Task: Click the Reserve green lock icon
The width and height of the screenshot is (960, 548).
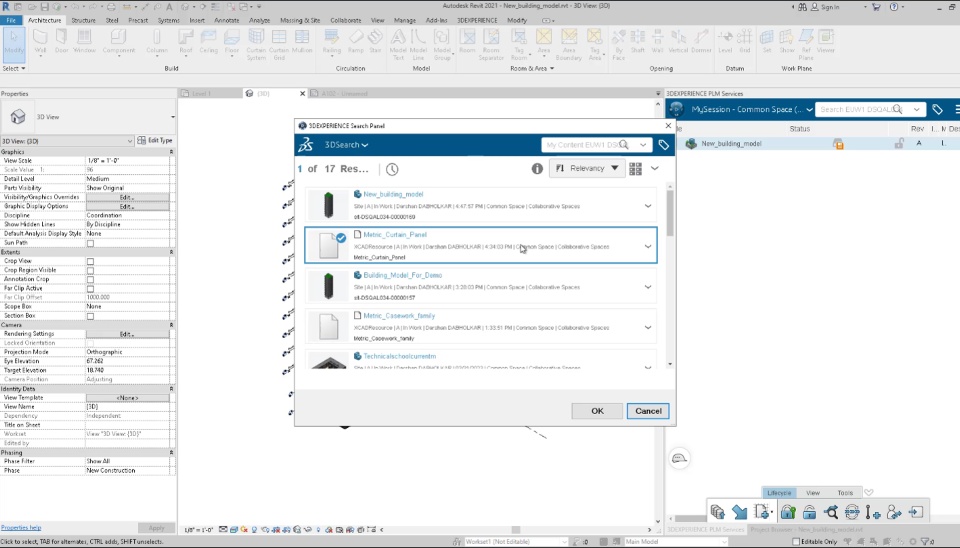Action: 788,512
